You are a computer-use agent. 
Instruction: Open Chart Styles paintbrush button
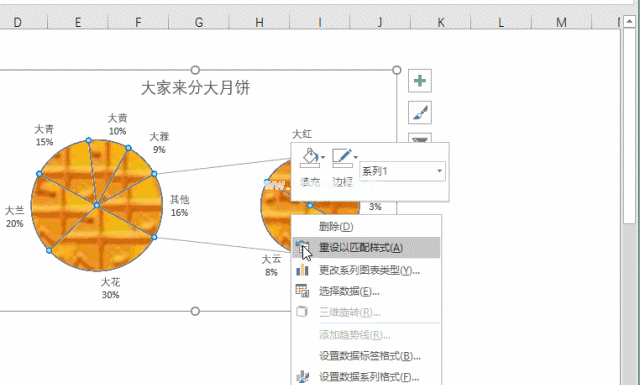tap(420, 112)
